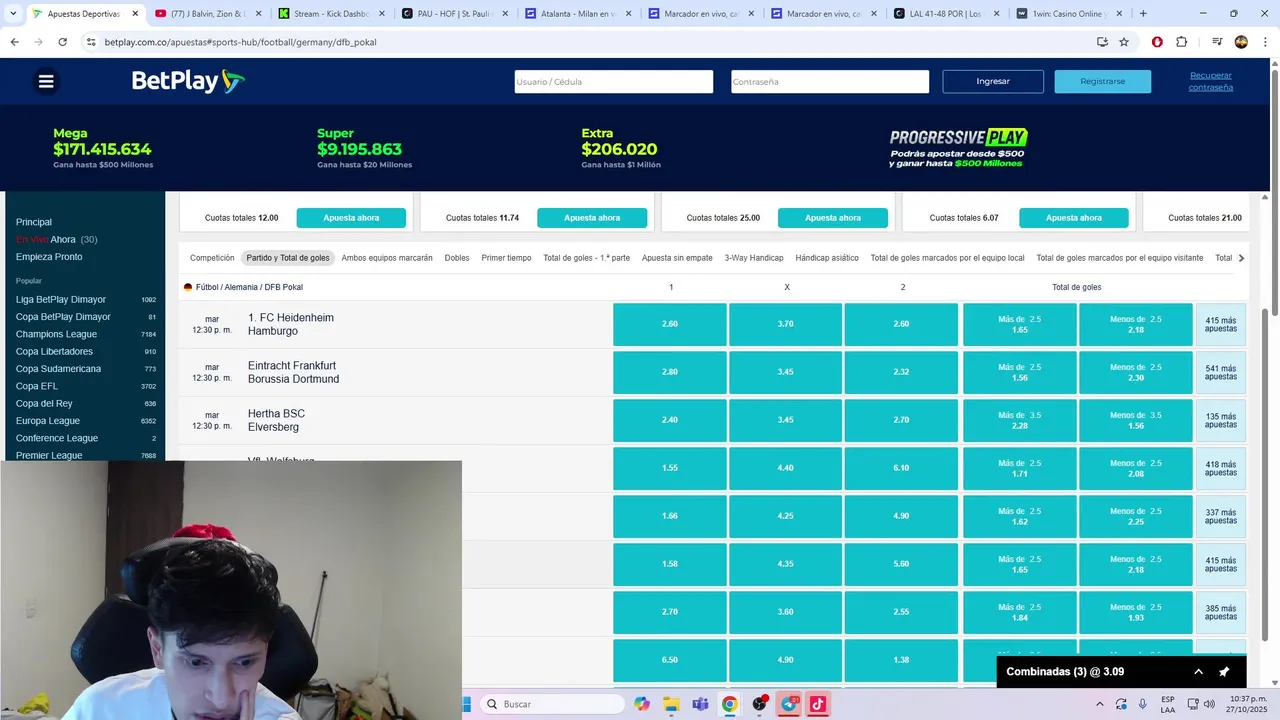Open the Chrome three-dot menu

tap(1265, 42)
